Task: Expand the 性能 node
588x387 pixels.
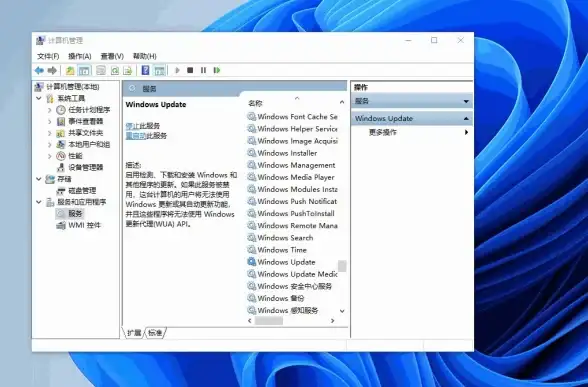Action: point(50,156)
